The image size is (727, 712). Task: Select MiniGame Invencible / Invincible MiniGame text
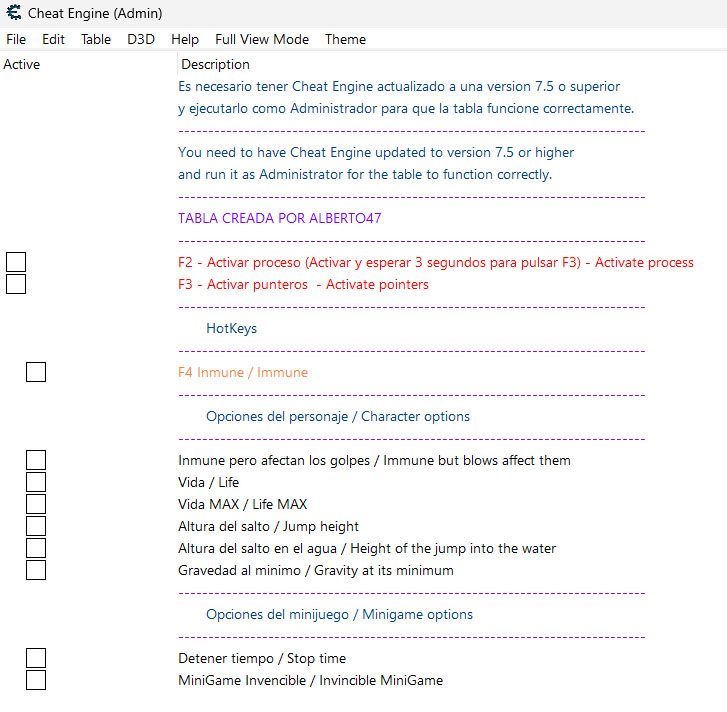click(x=311, y=680)
